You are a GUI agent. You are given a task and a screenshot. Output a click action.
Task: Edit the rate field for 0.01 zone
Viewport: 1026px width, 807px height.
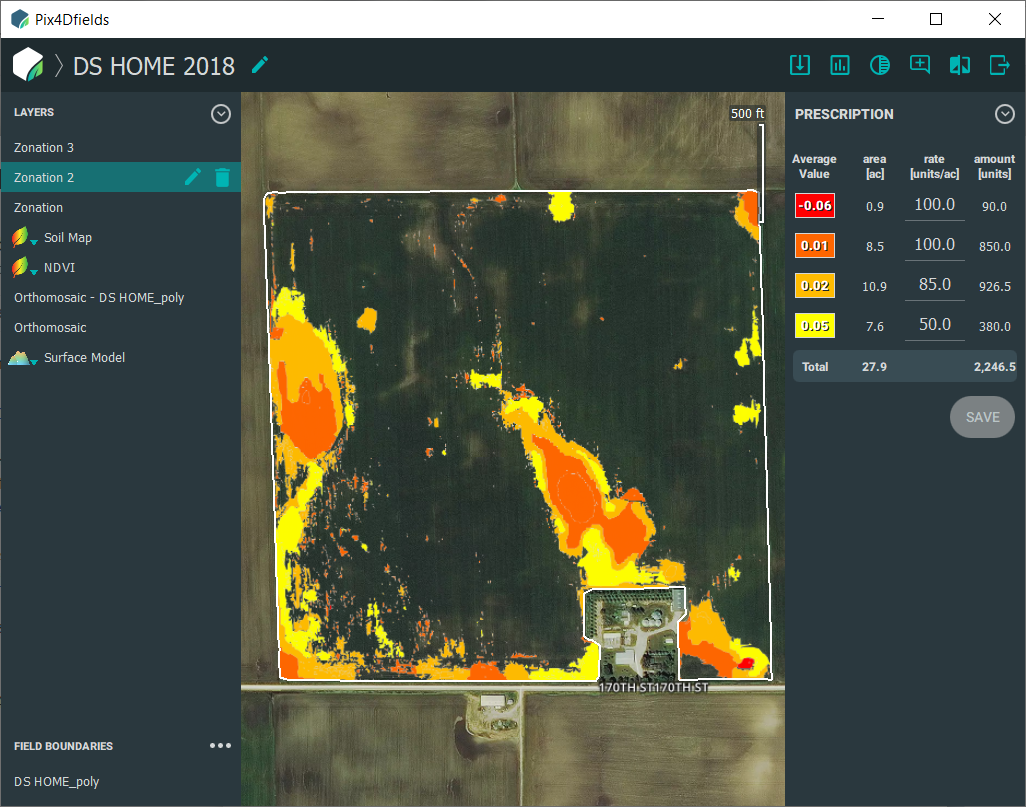934,245
